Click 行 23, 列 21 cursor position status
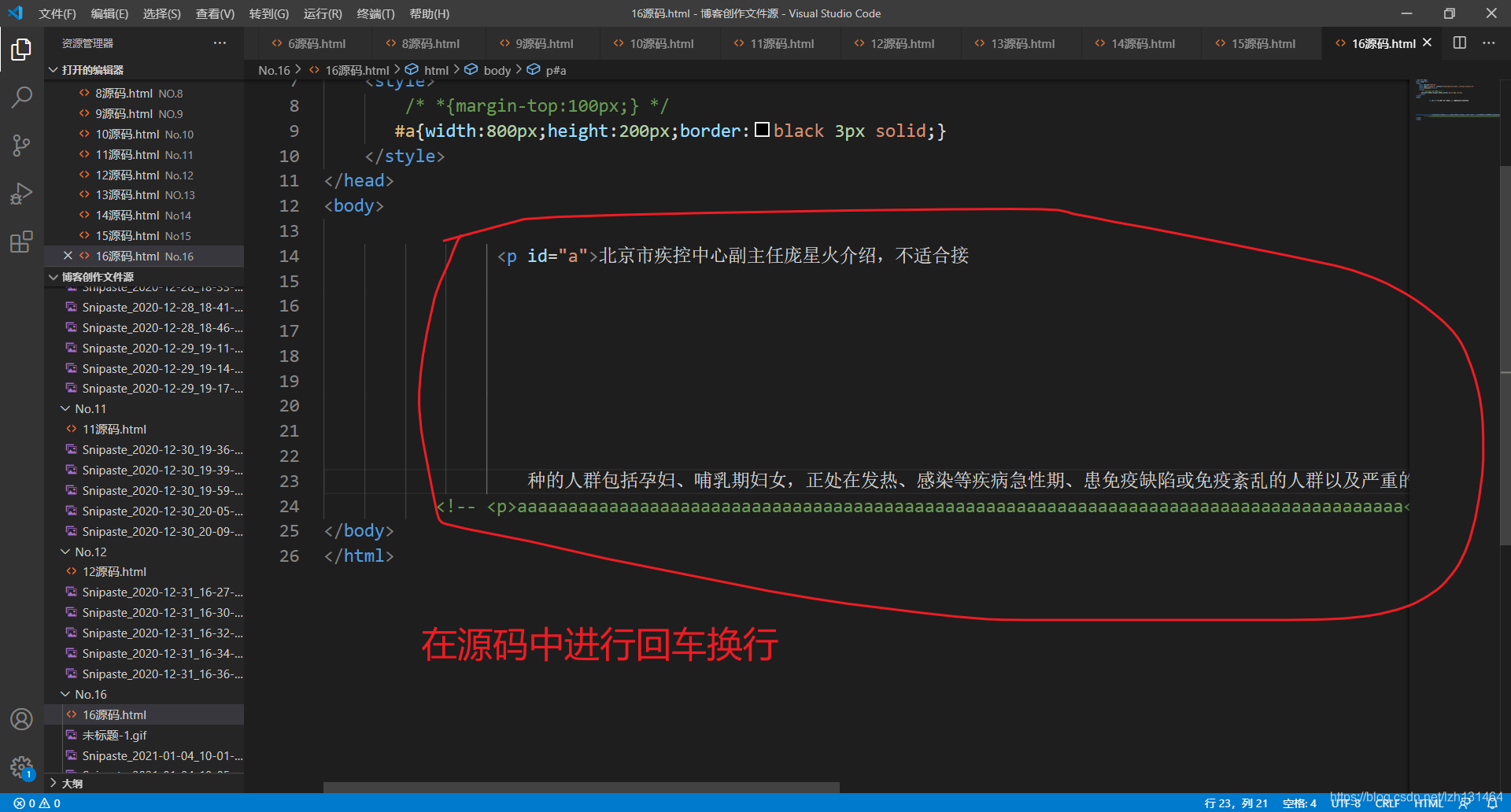The width and height of the screenshot is (1511, 812). pyautogui.click(x=1236, y=803)
